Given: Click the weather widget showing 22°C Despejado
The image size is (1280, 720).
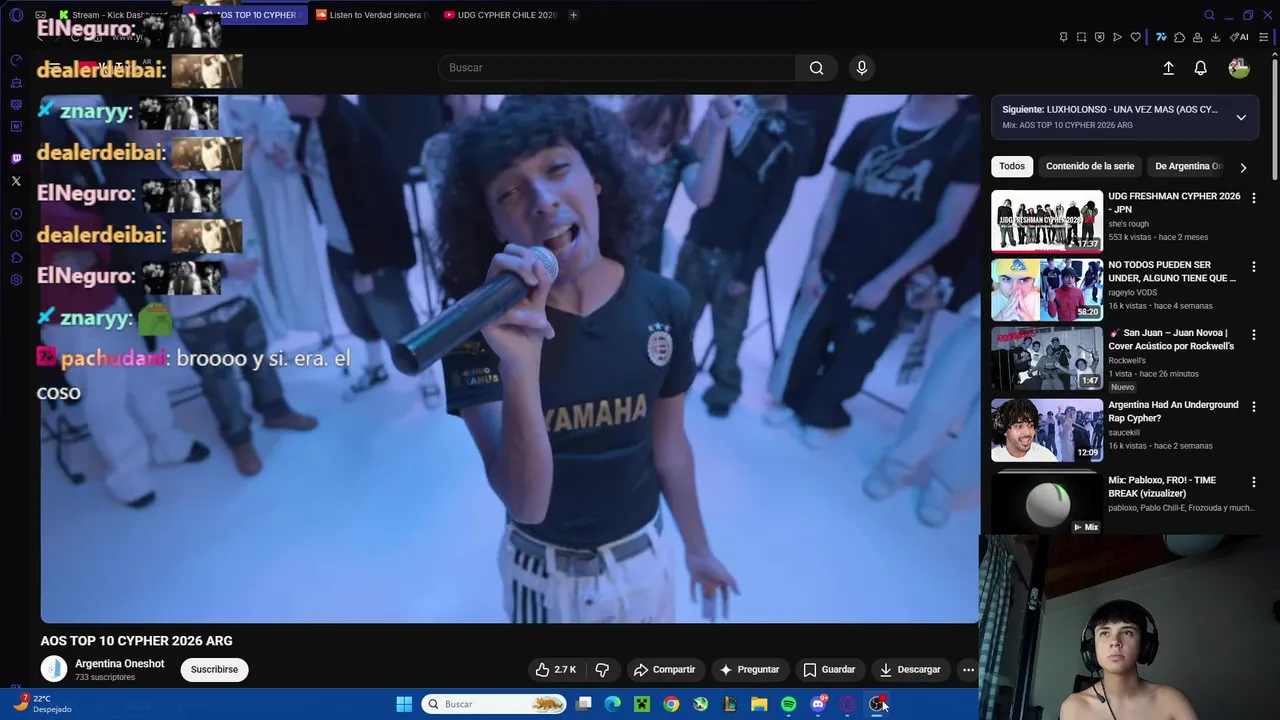Looking at the screenshot, I should pyautogui.click(x=42, y=704).
